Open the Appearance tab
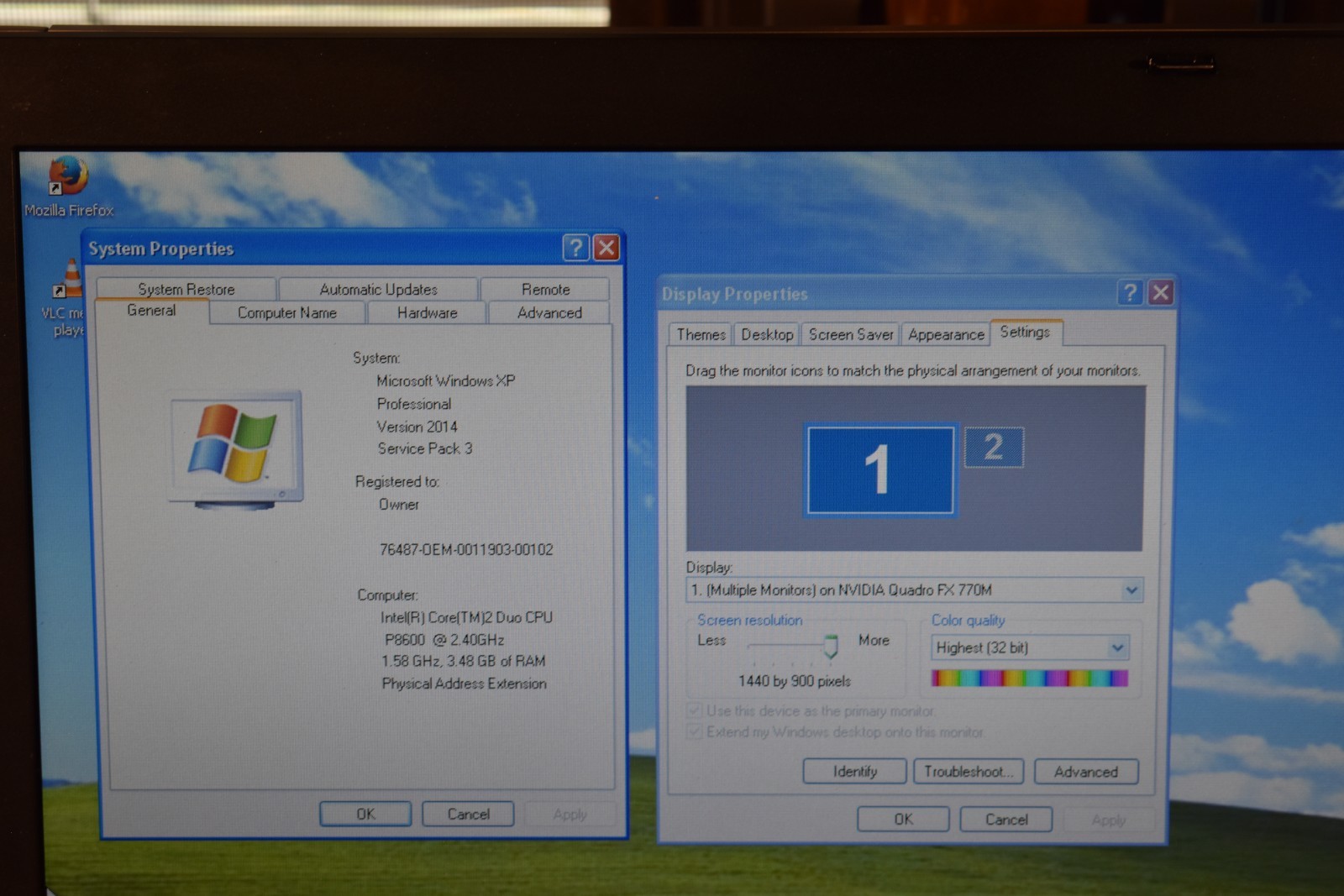The height and width of the screenshot is (896, 1344). pyautogui.click(x=946, y=334)
